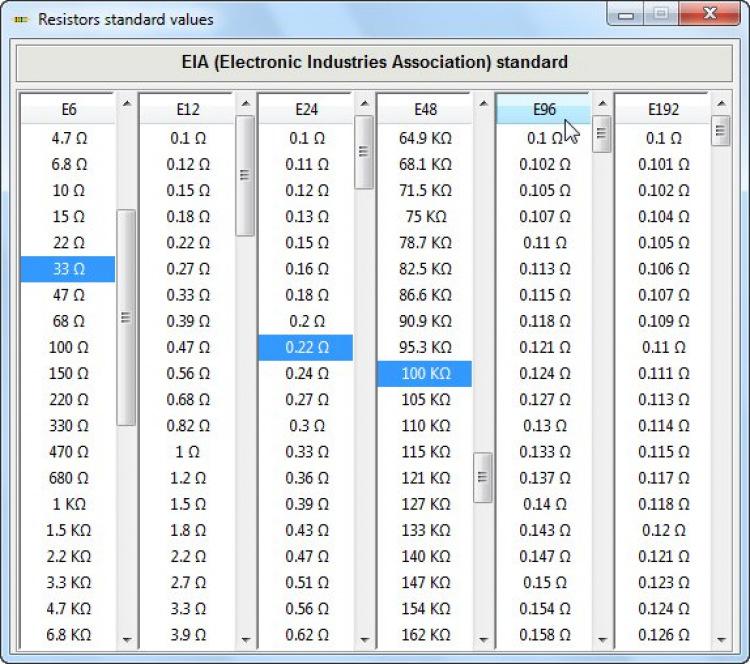Click E96 list scroll-up arrow

(602, 103)
